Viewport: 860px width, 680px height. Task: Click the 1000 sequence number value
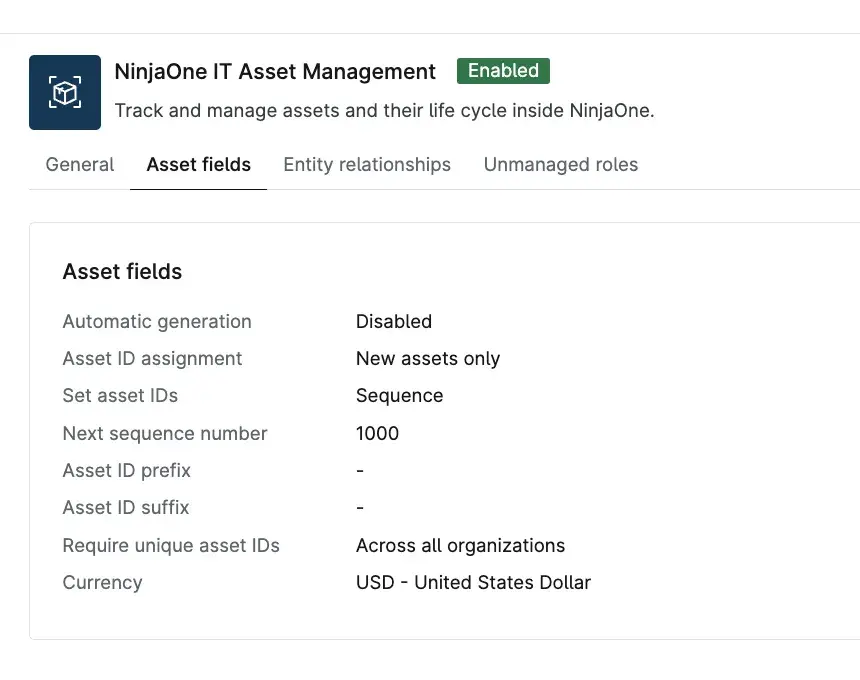(377, 433)
